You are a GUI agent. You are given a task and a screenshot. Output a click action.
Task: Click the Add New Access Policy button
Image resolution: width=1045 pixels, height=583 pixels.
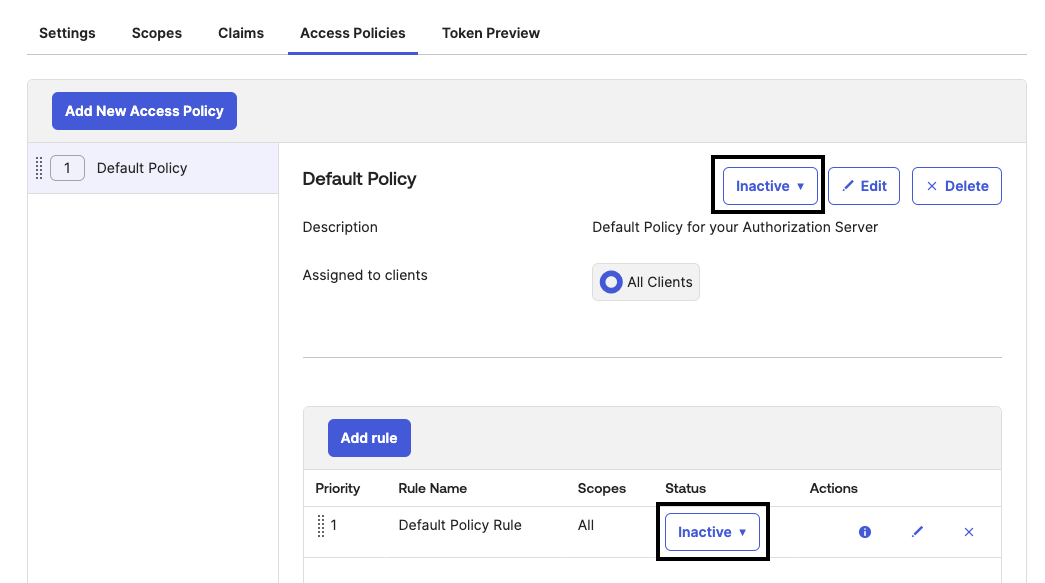(x=144, y=111)
